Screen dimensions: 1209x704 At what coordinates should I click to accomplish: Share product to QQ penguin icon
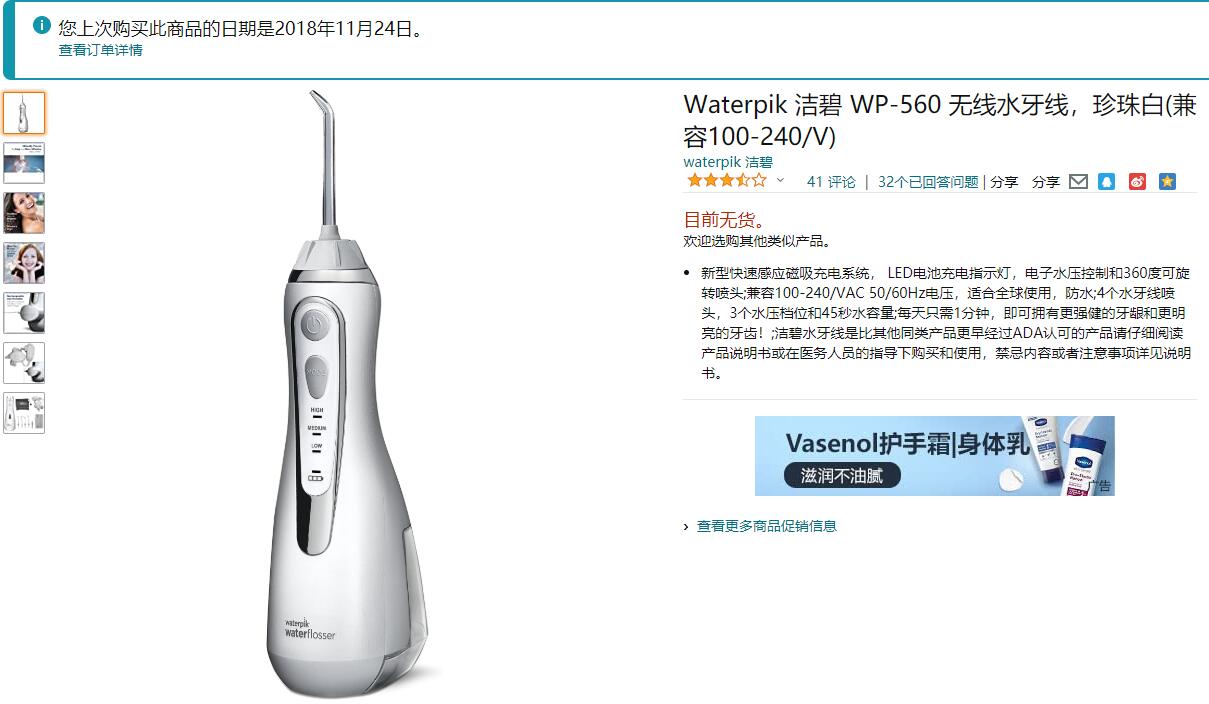pyautogui.click(x=1106, y=182)
